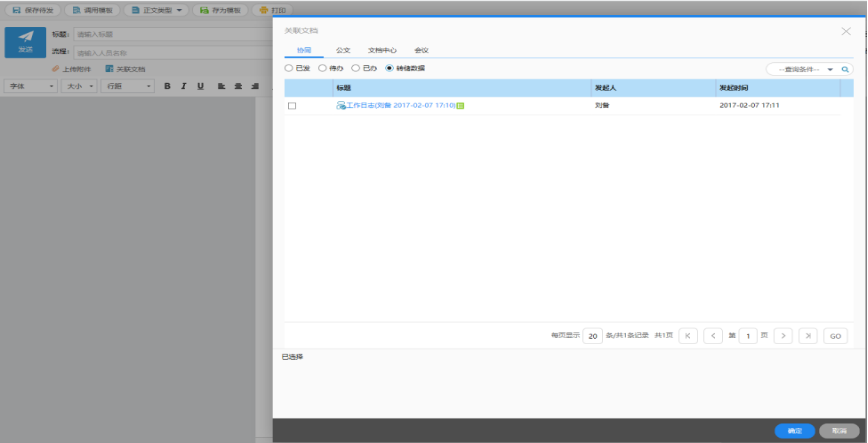Go to the first page
The height and width of the screenshot is (443, 868).
click(688, 336)
